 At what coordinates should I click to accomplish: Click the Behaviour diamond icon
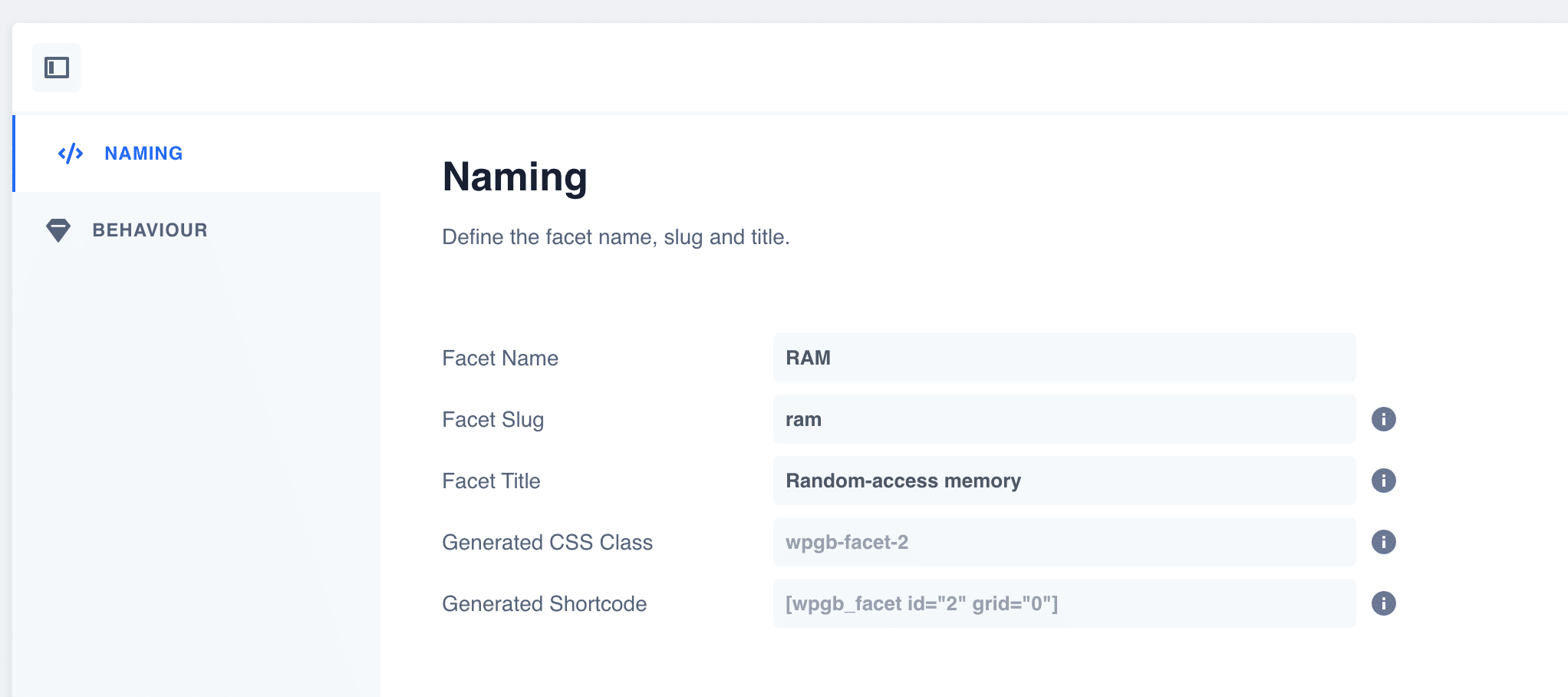pyautogui.click(x=58, y=230)
